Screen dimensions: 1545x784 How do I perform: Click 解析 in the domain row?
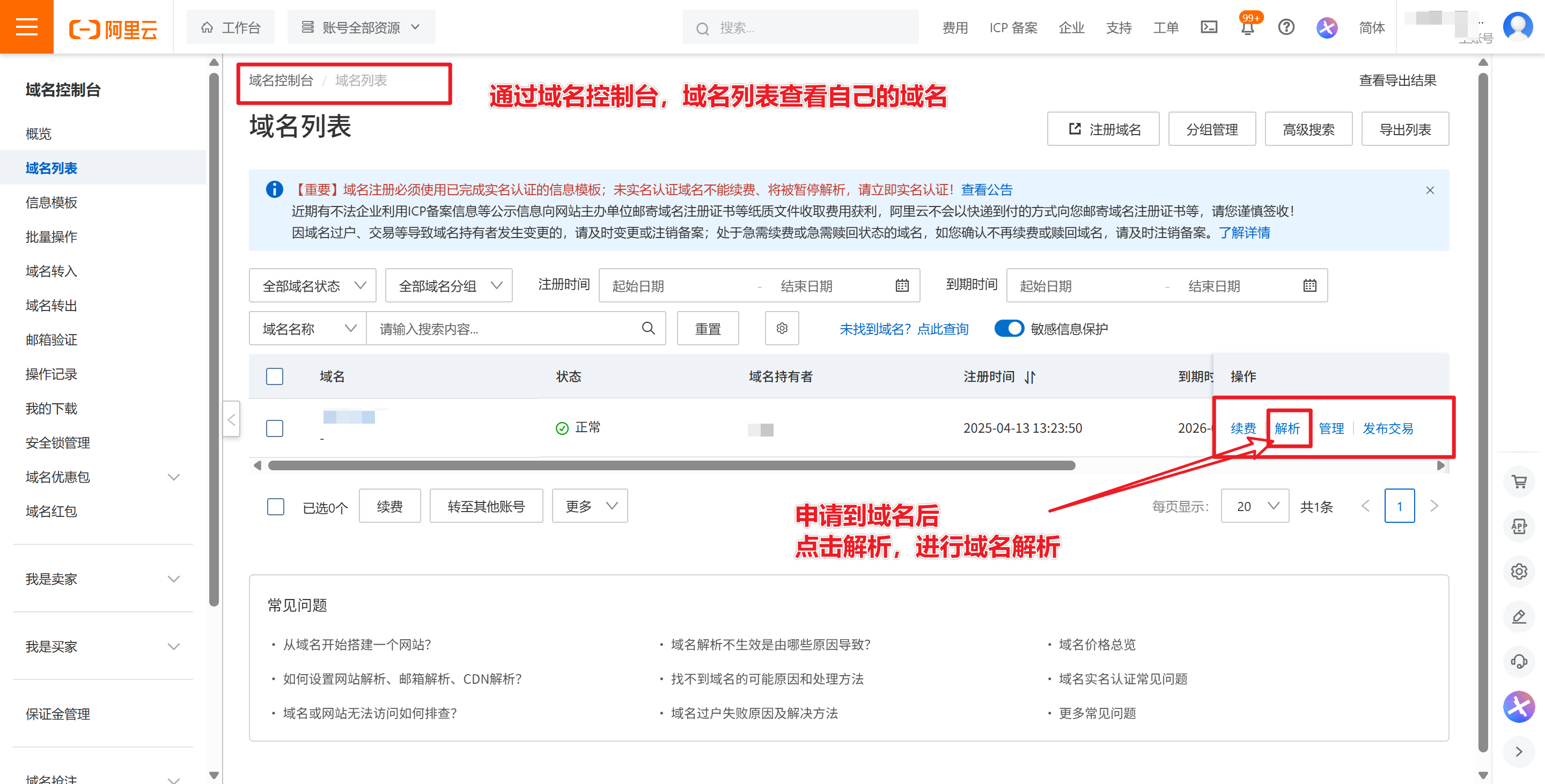tap(1287, 428)
